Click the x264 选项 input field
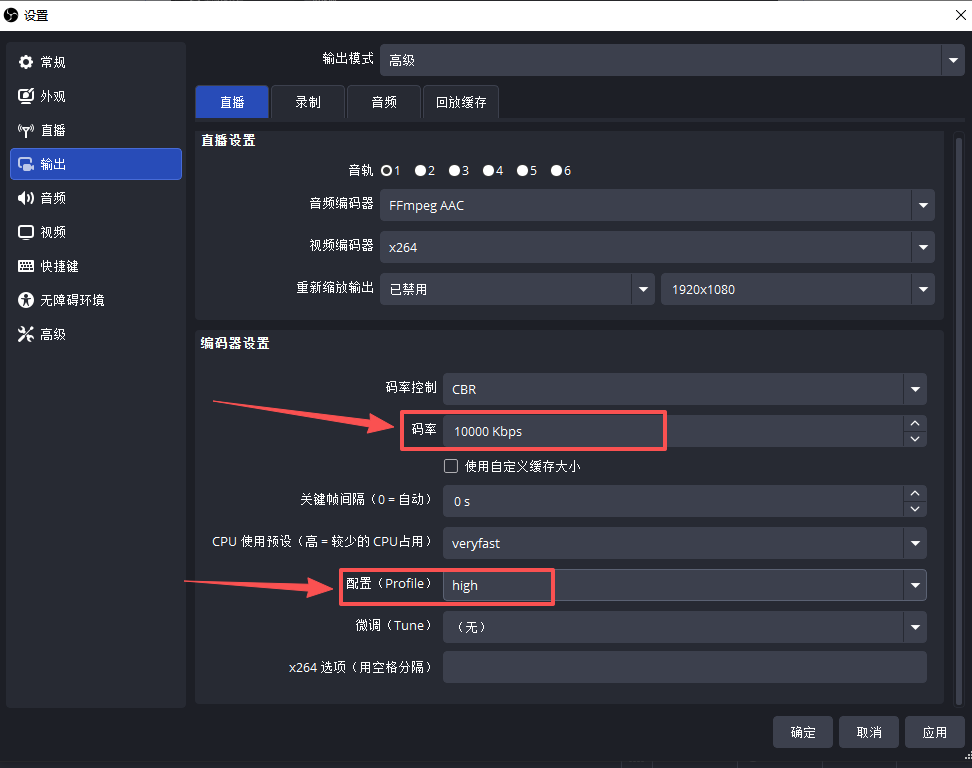Image resolution: width=972 pixels, height=768 pixels. (x=685, y=667)
